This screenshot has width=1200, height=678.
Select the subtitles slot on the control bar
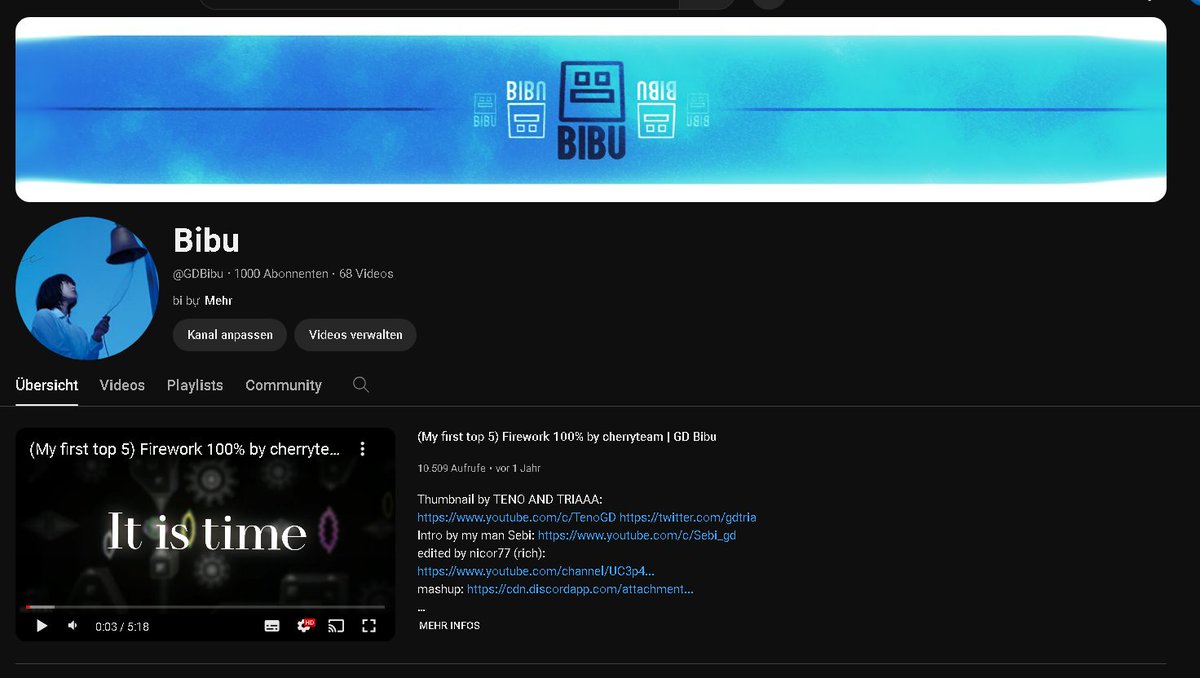[x=270, y=625]
